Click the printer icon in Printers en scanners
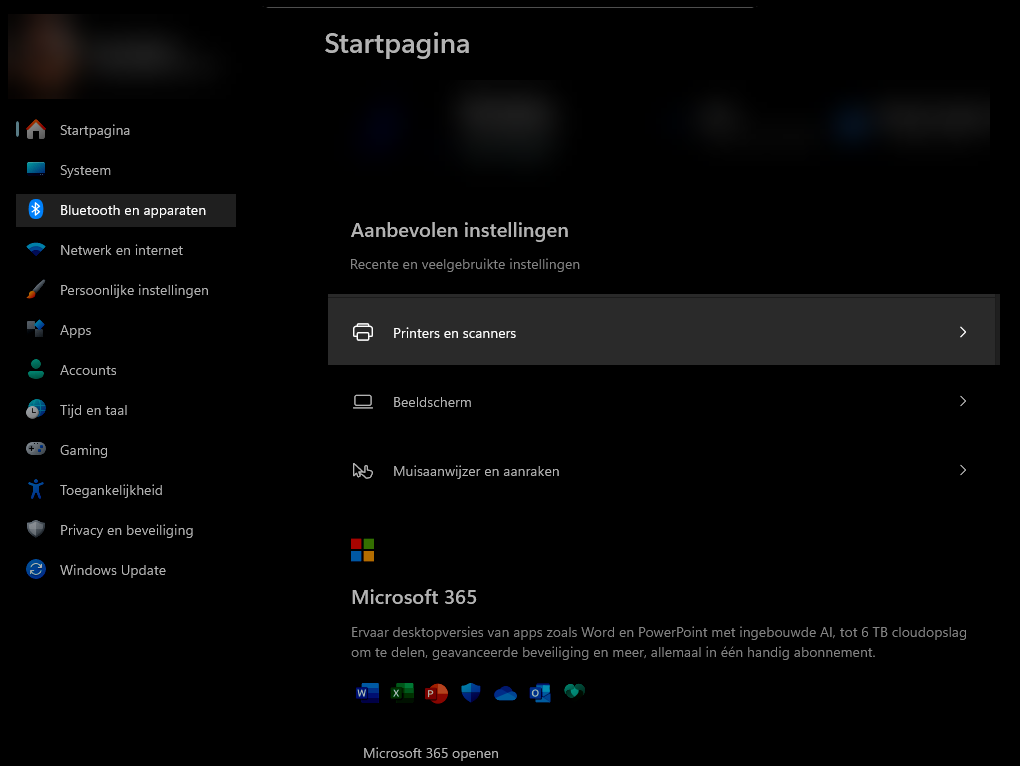 tap(363, 332)
